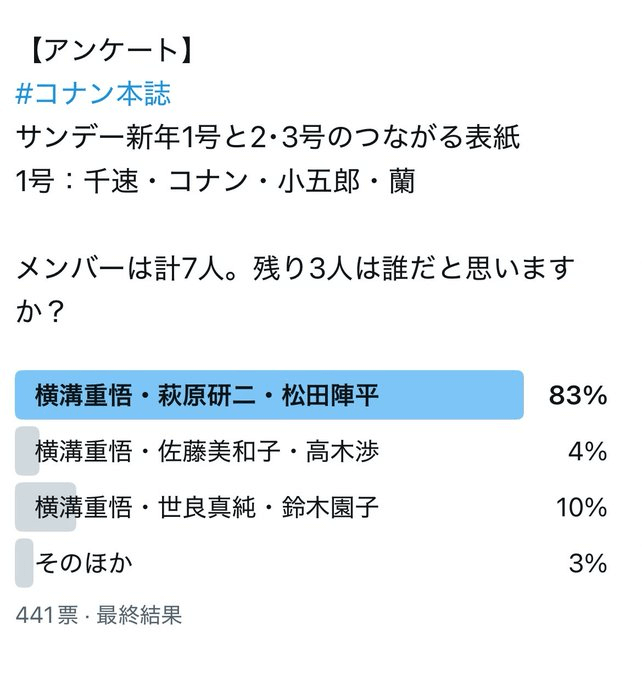The image size is (642, 680).
Task: Open the #コナン本誌 hashtag link
Action: pos(94,93)
